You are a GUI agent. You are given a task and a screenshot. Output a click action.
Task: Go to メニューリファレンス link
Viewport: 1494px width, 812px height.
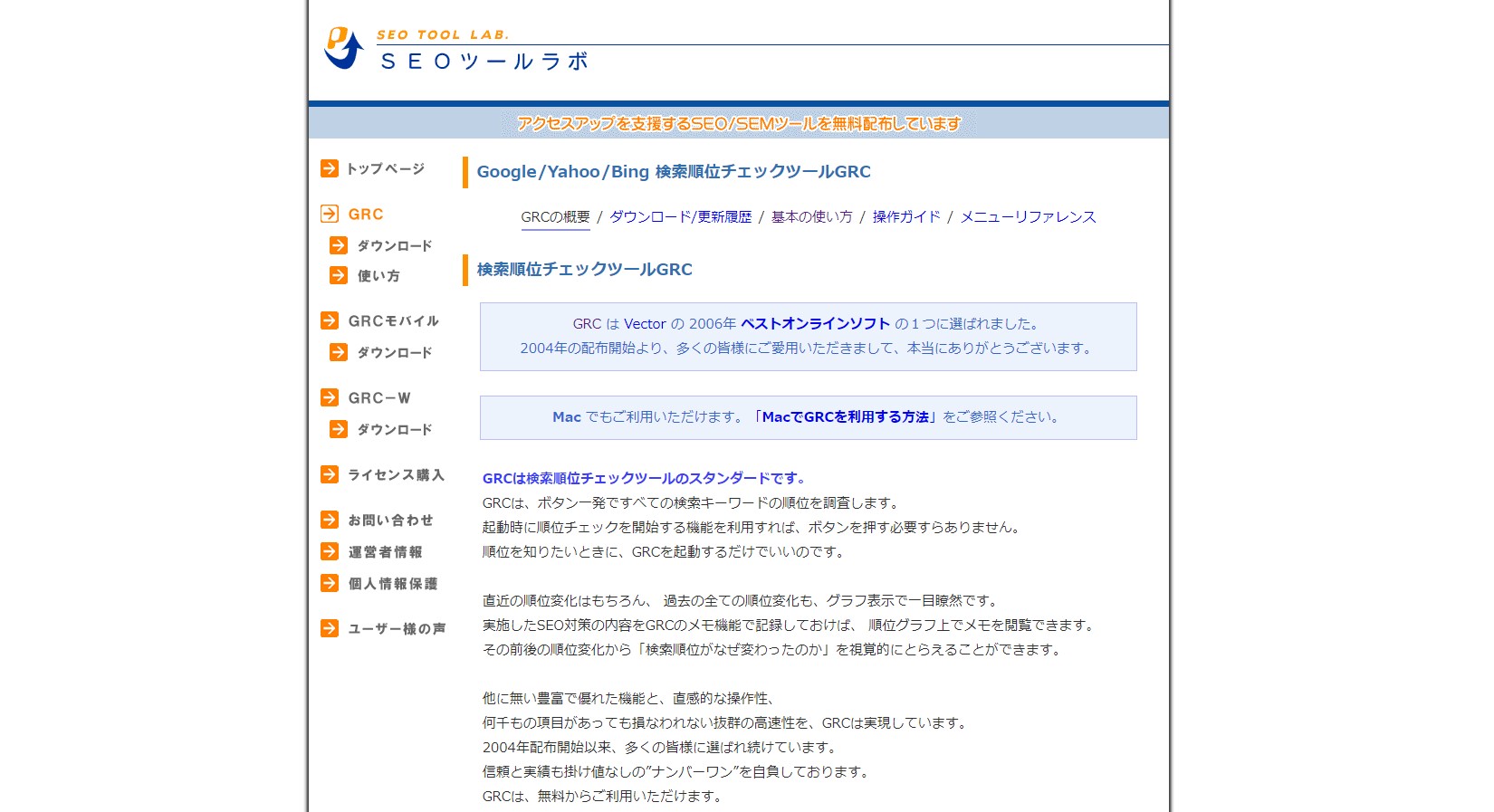coord(1028,217)
